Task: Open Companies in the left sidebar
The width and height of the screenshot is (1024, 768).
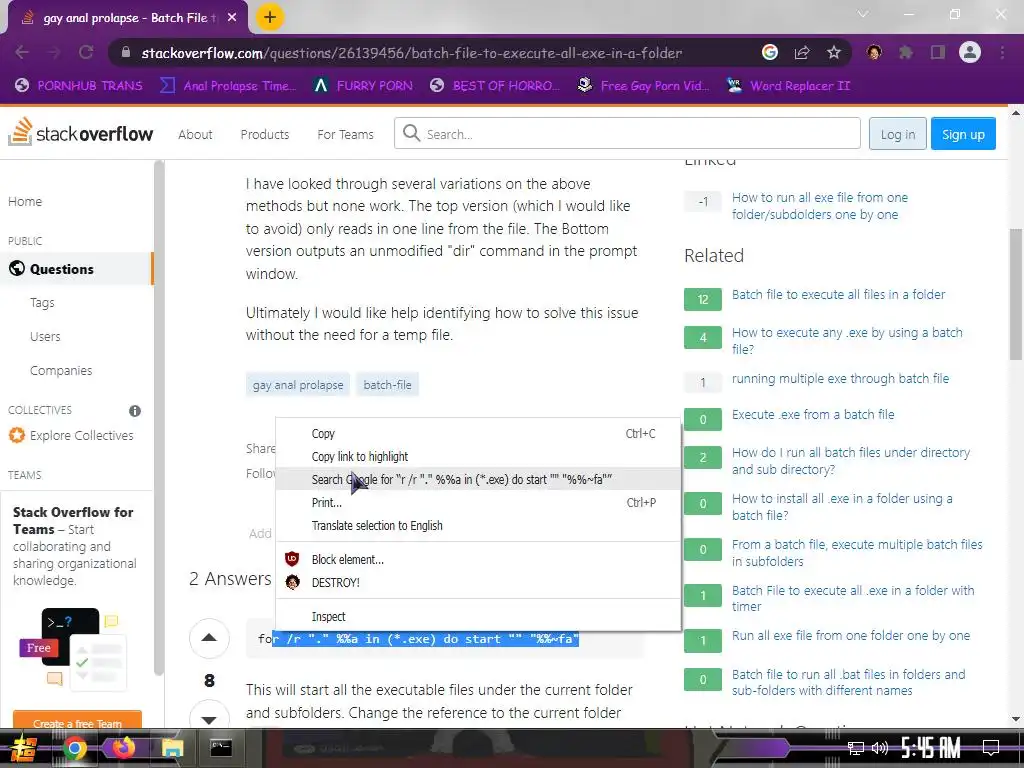Action: pos(61,370)
